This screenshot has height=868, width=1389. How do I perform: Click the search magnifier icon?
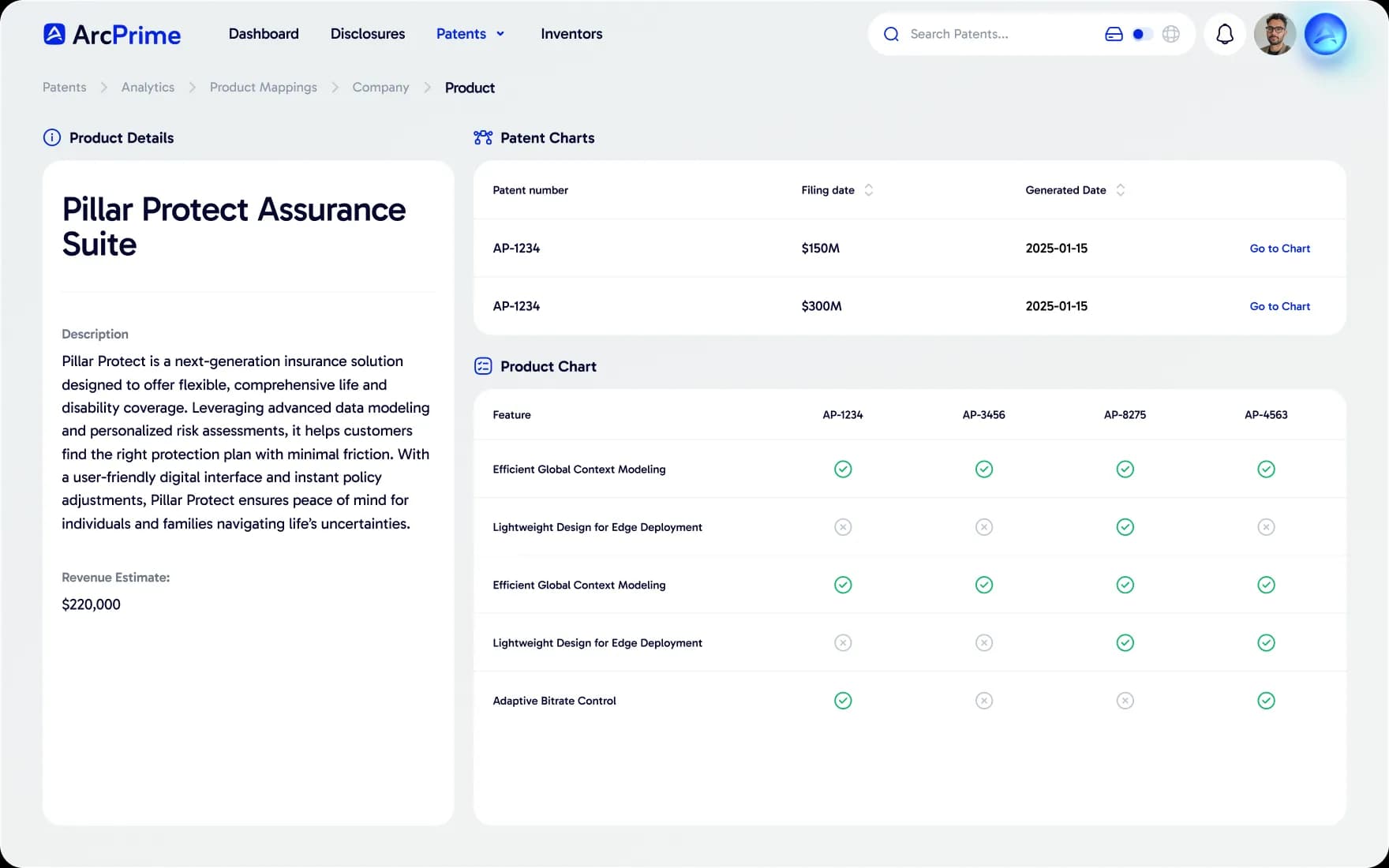pos(891,34)
